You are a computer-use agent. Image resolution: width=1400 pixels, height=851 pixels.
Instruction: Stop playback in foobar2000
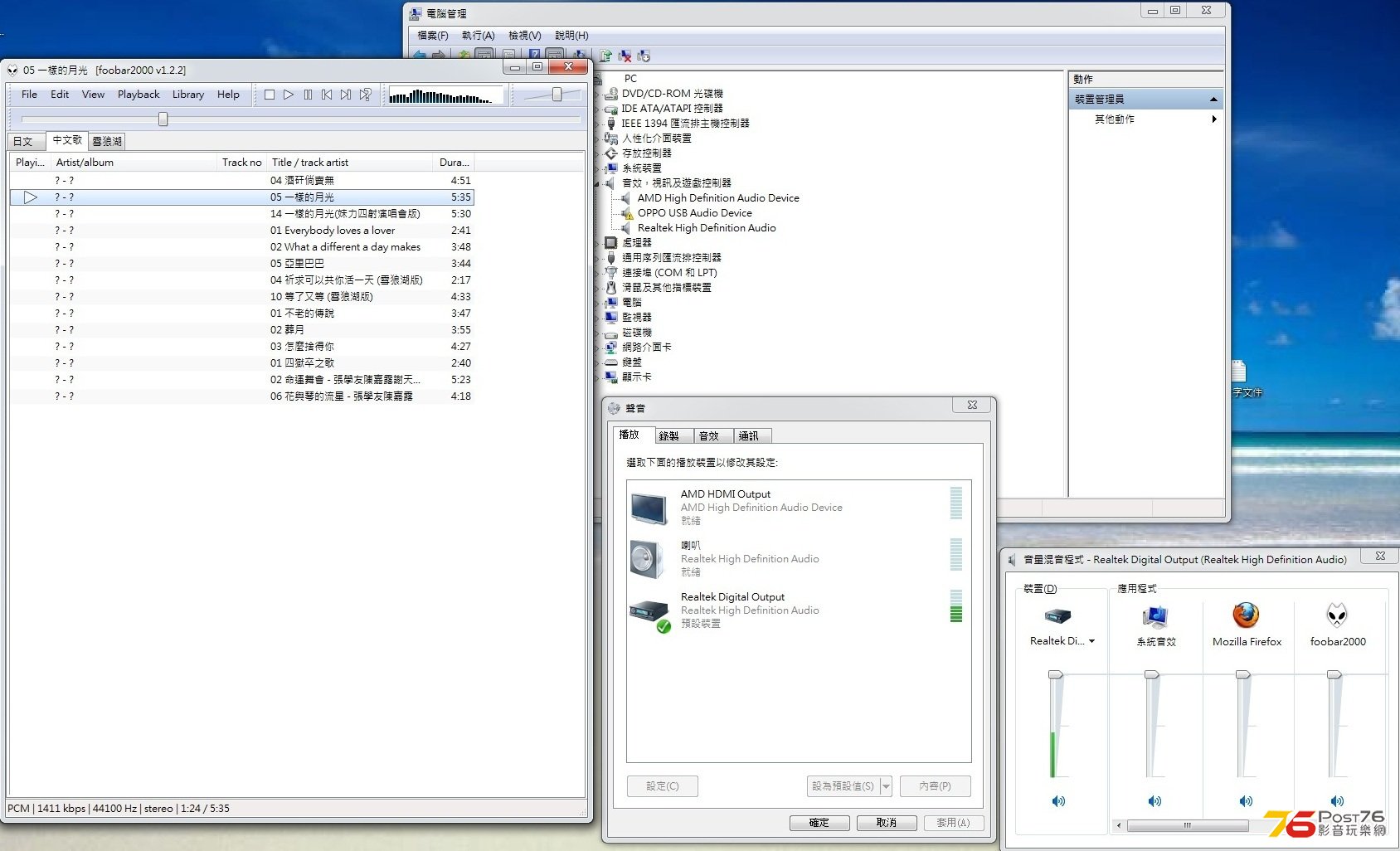click(270, 95)
